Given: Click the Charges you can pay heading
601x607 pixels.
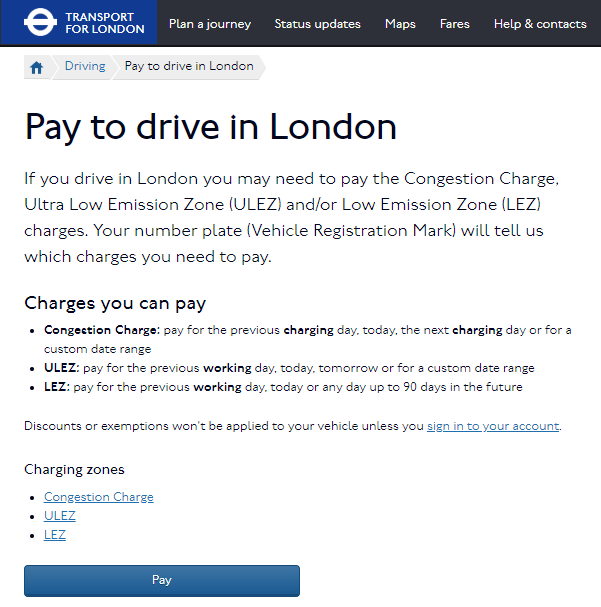Looking at the screenshot, I should point(115,304).
